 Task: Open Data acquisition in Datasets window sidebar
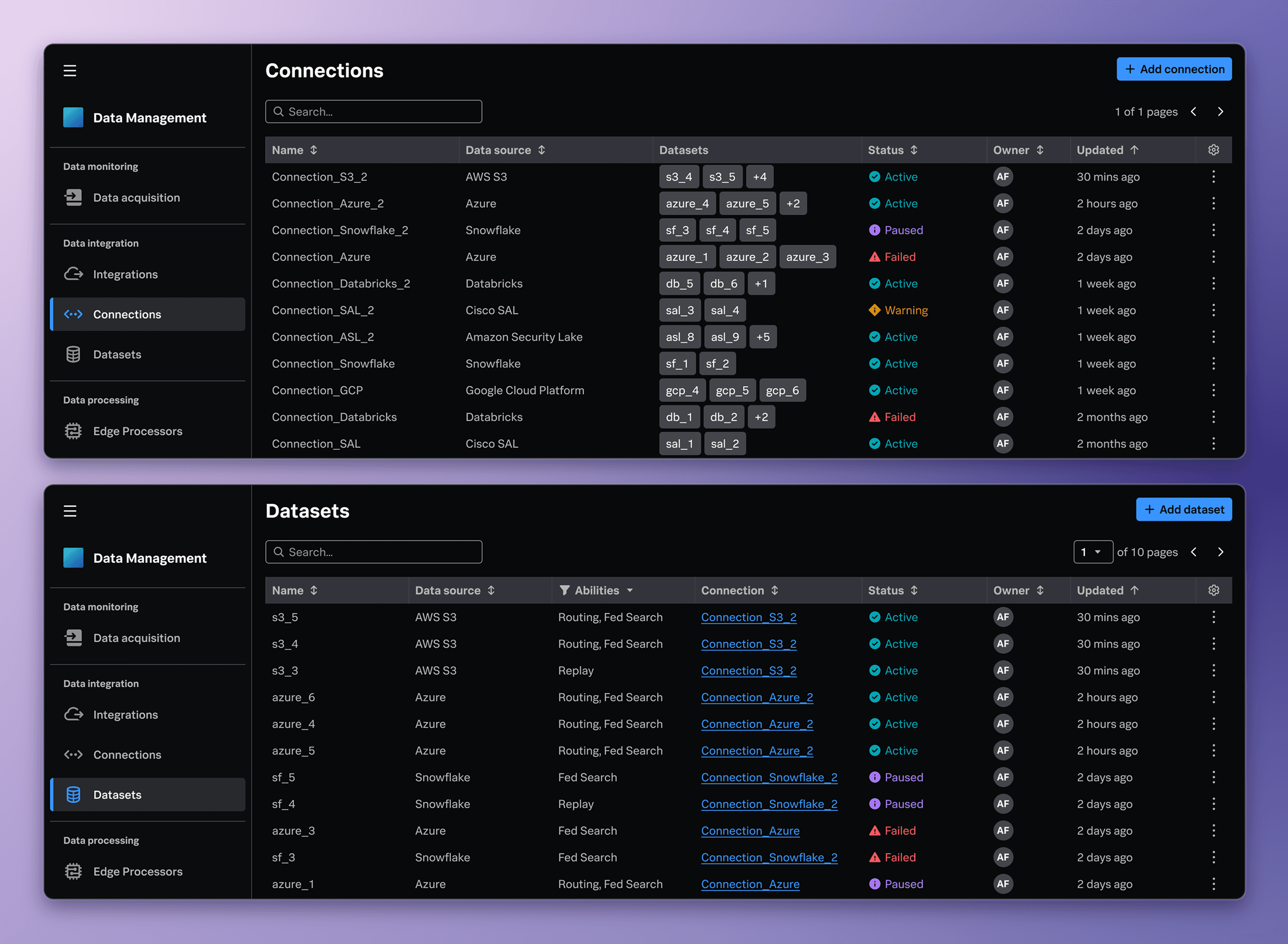147,638
